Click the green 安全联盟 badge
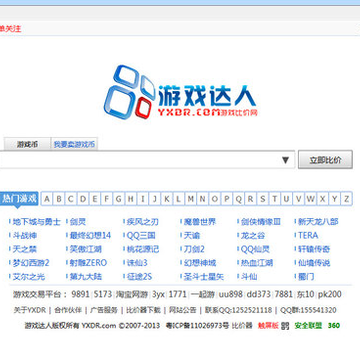The width and height of the screenshot is (360, 360). [x=308, y=326]
